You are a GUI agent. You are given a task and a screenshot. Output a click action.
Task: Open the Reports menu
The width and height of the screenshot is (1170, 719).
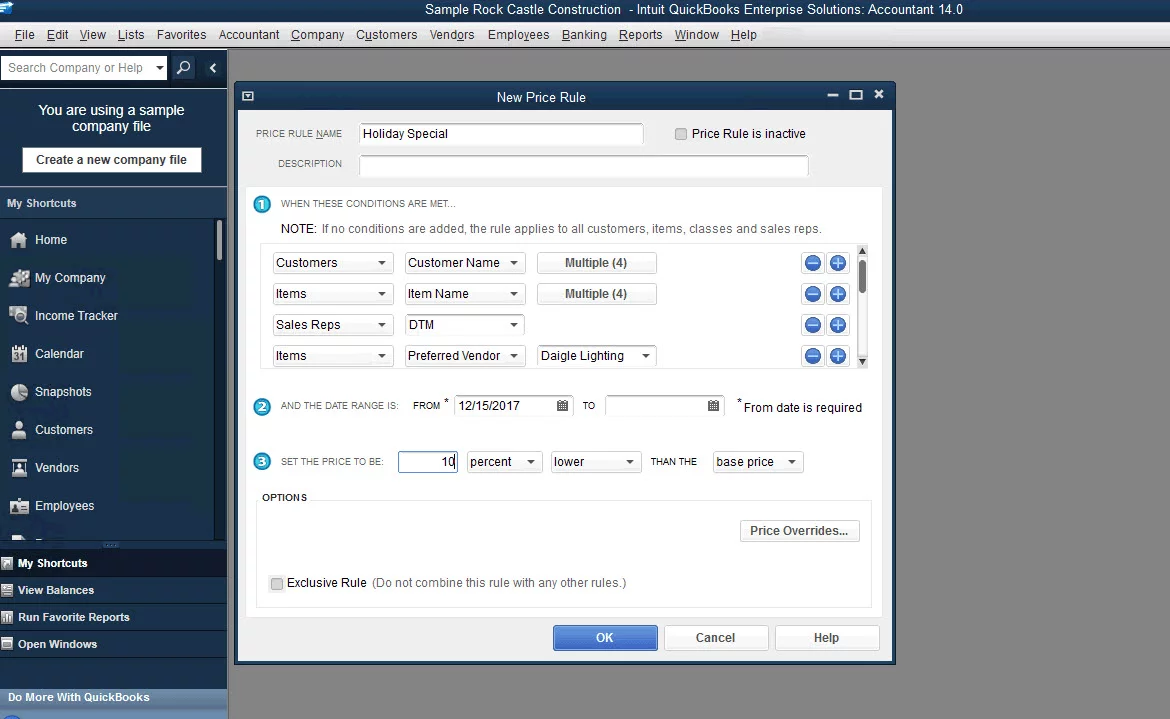640,34
